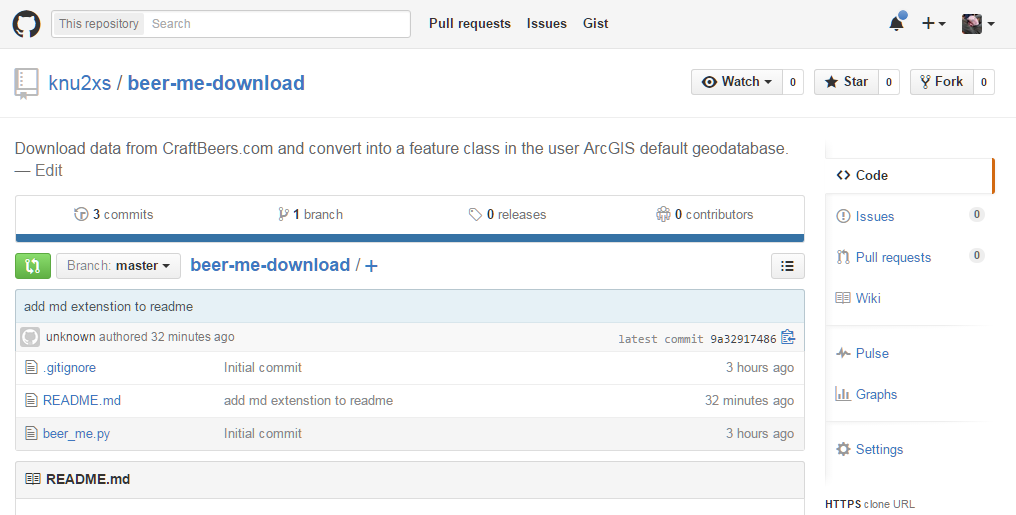
Task: Click the .gitignore file icon
Action: tap(31, 367)
